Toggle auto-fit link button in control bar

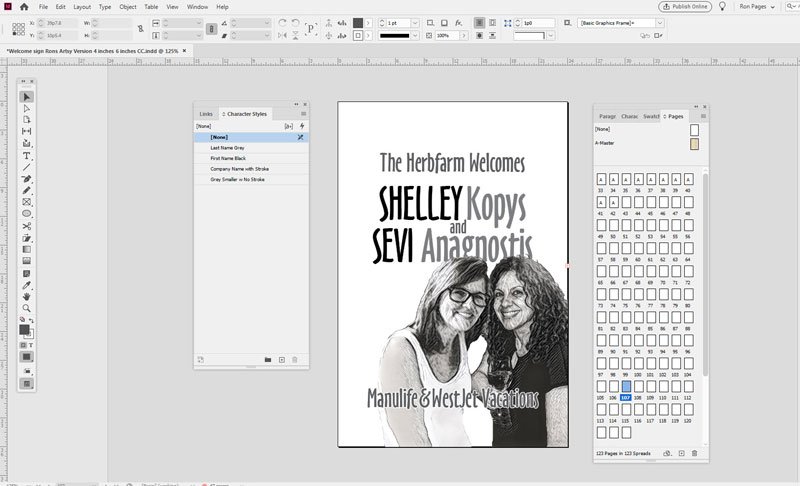(211, 29)
